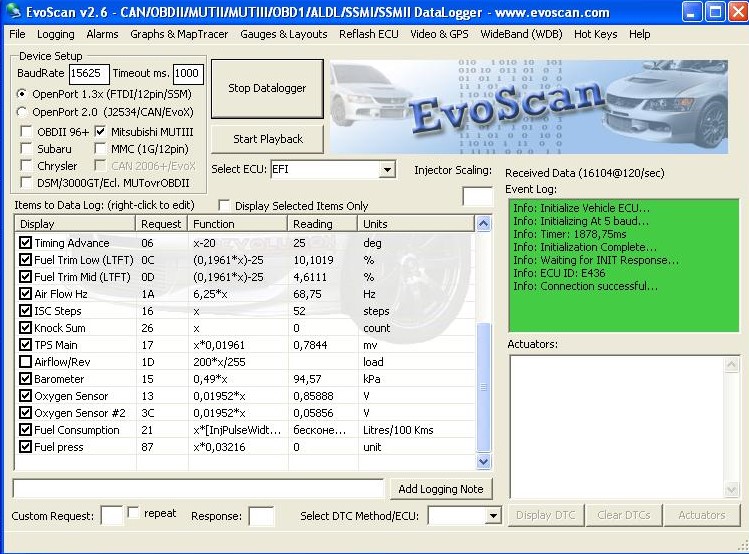
Task: Click the Timeout ms input field
Action: (188, 74)
